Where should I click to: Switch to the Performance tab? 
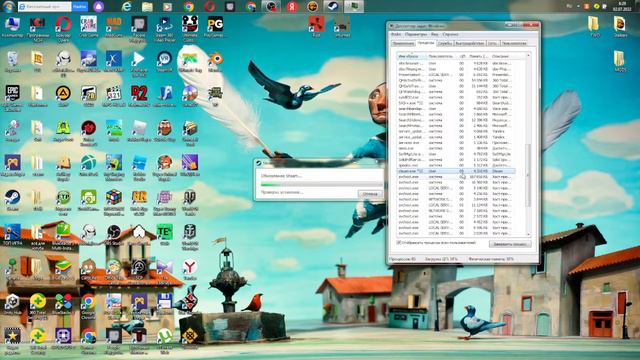[469, 43]
